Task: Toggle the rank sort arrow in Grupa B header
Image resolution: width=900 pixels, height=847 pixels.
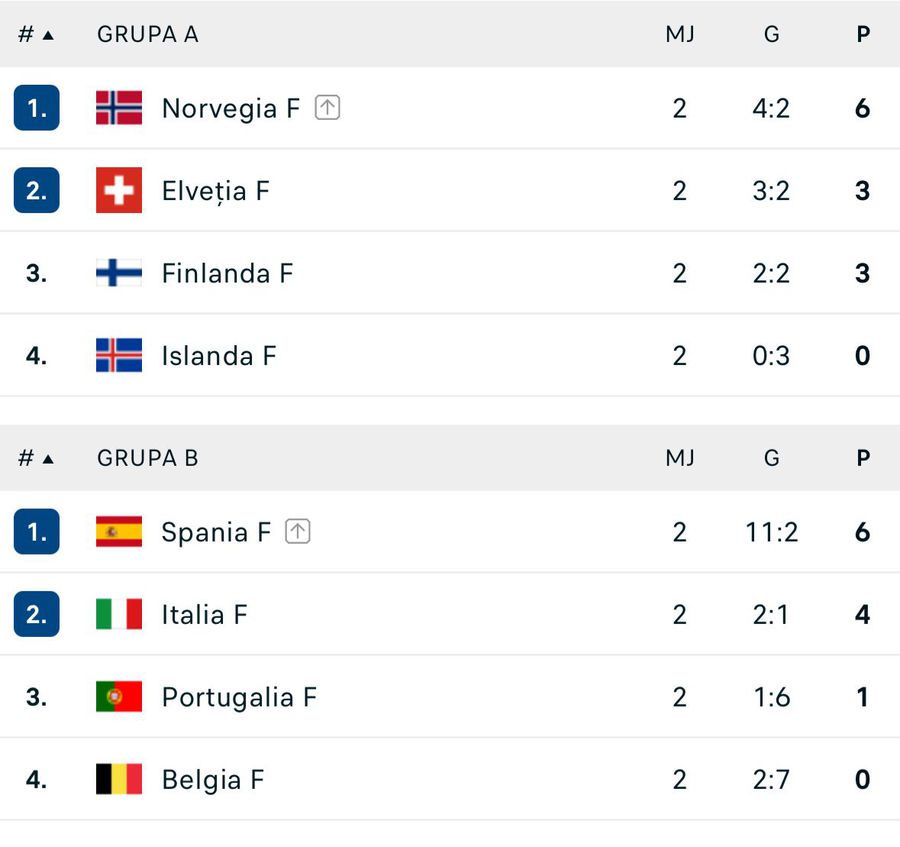Action: pos(48,458)
